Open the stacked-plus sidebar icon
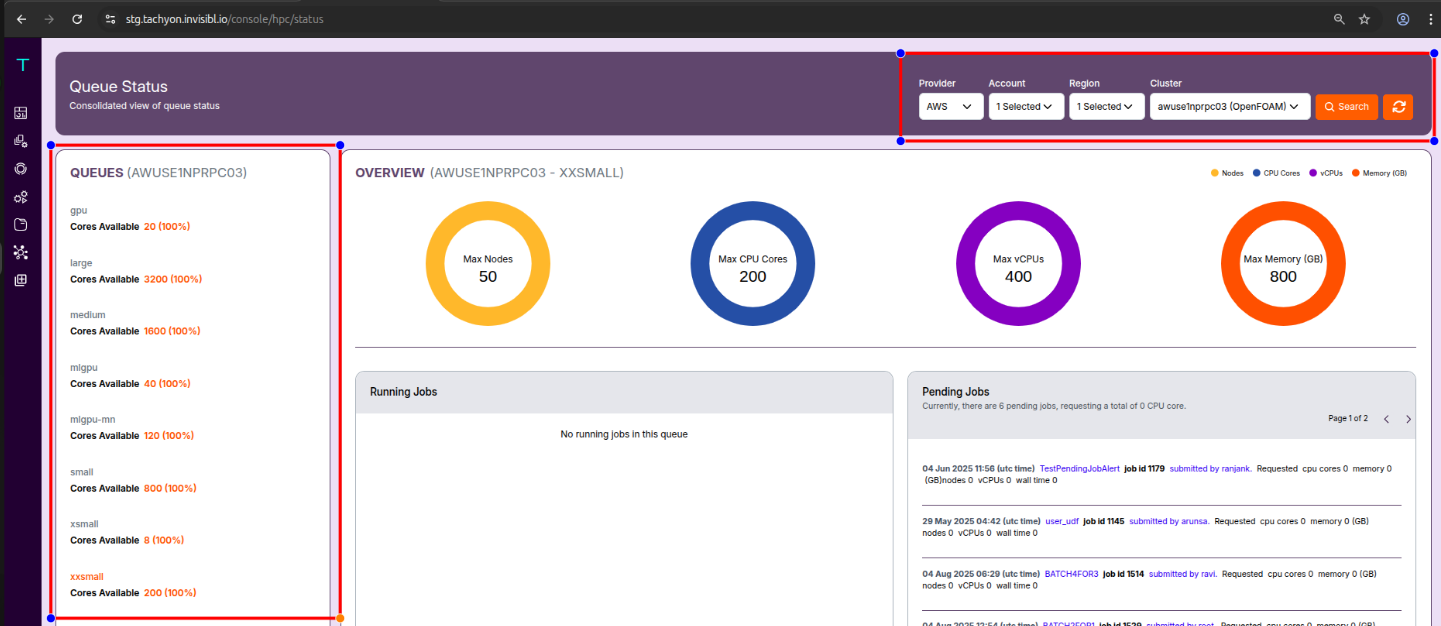1441x626 pixels. pos(21,280)
